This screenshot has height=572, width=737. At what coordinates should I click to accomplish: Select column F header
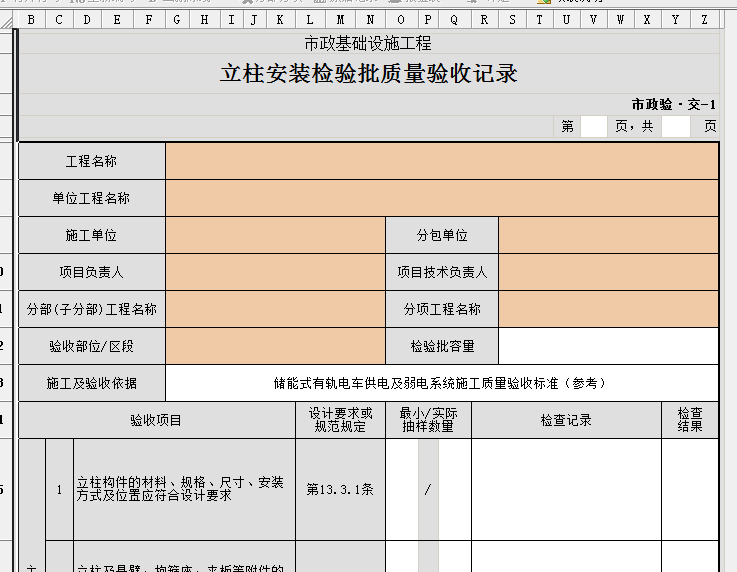(x=149, y=20)
